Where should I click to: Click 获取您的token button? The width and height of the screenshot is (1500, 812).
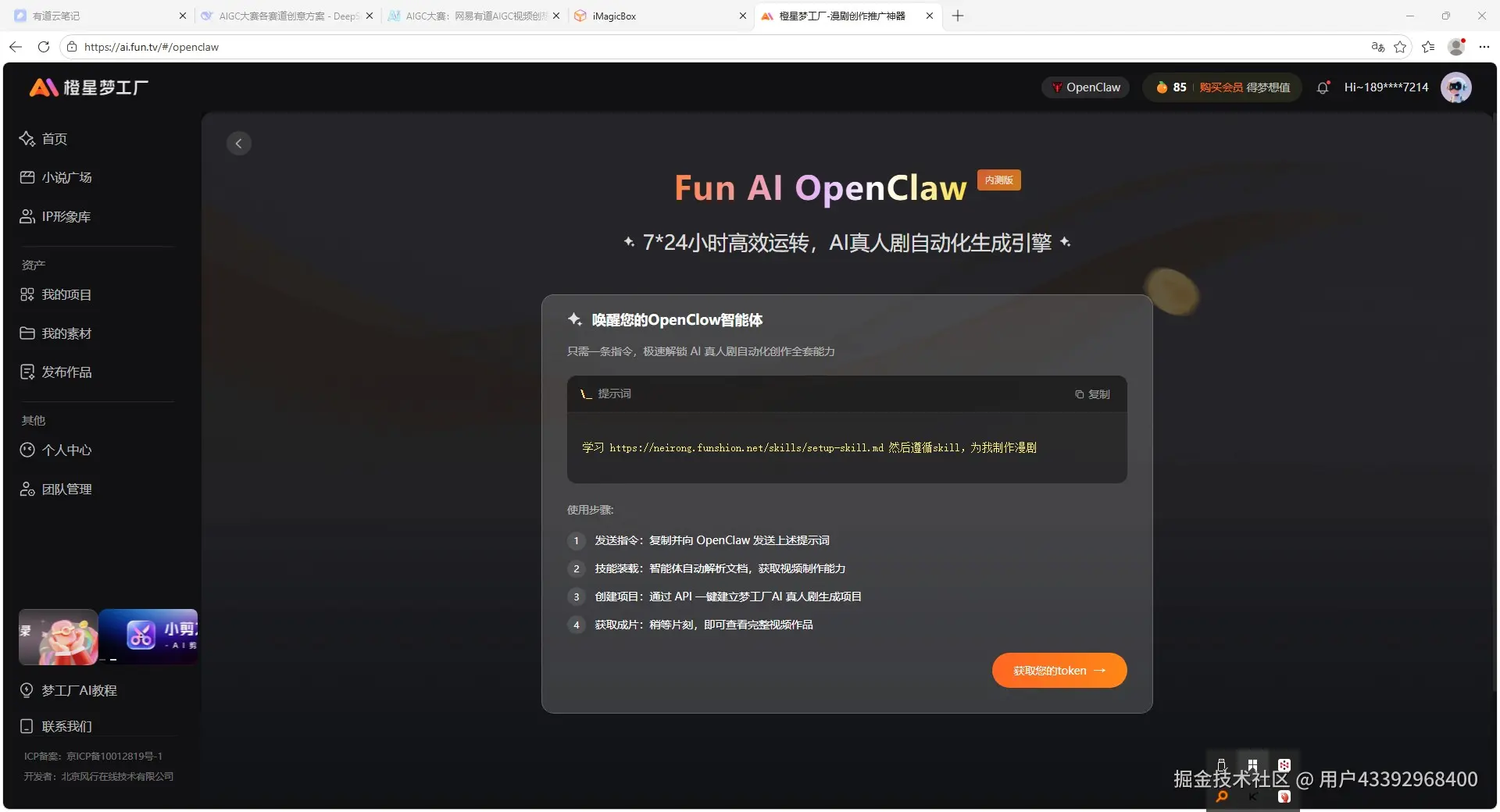tap(1059, 671)
